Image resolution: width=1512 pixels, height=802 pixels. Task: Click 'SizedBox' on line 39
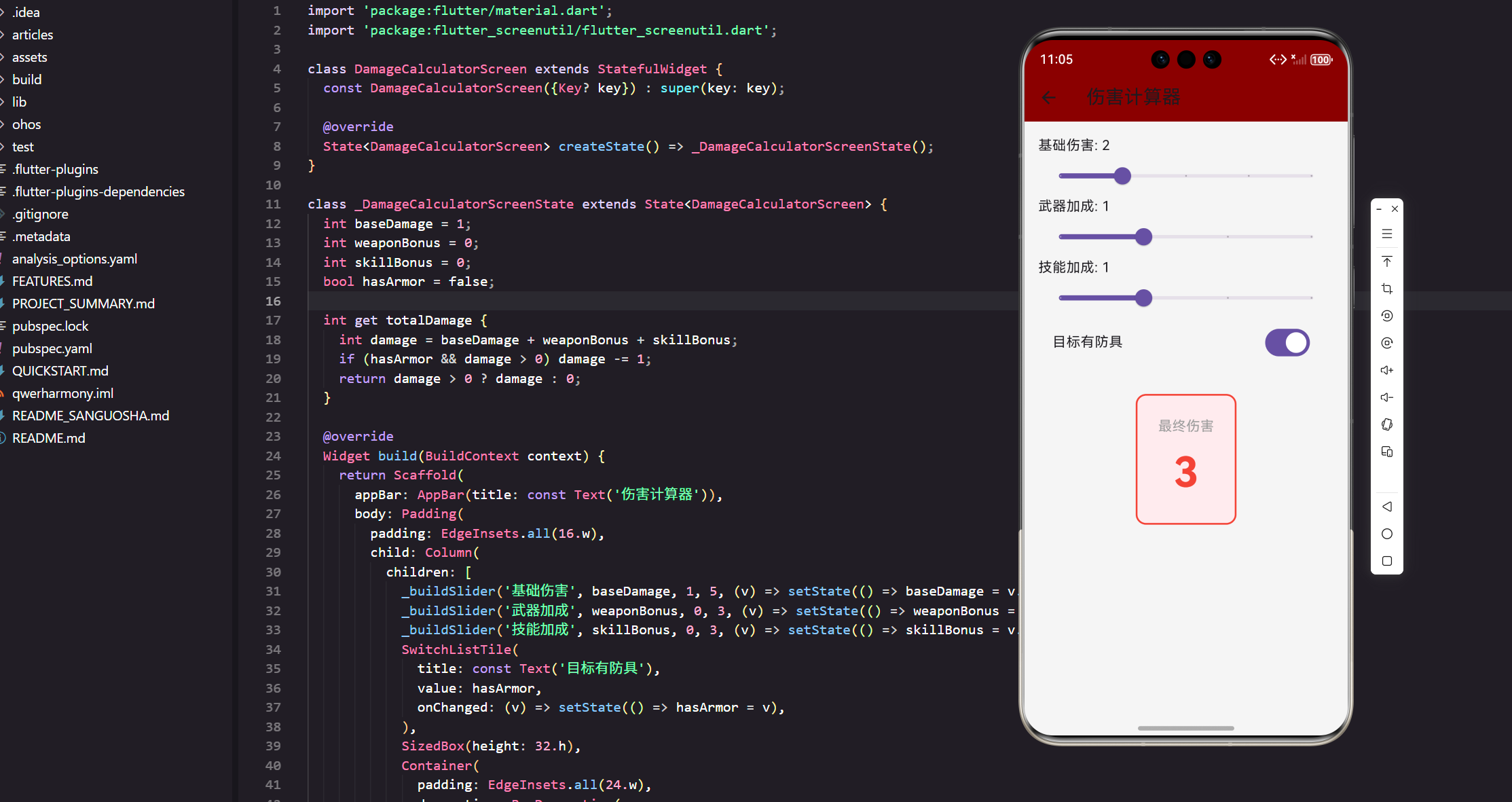pyautogui.click(x=432, y=746)
